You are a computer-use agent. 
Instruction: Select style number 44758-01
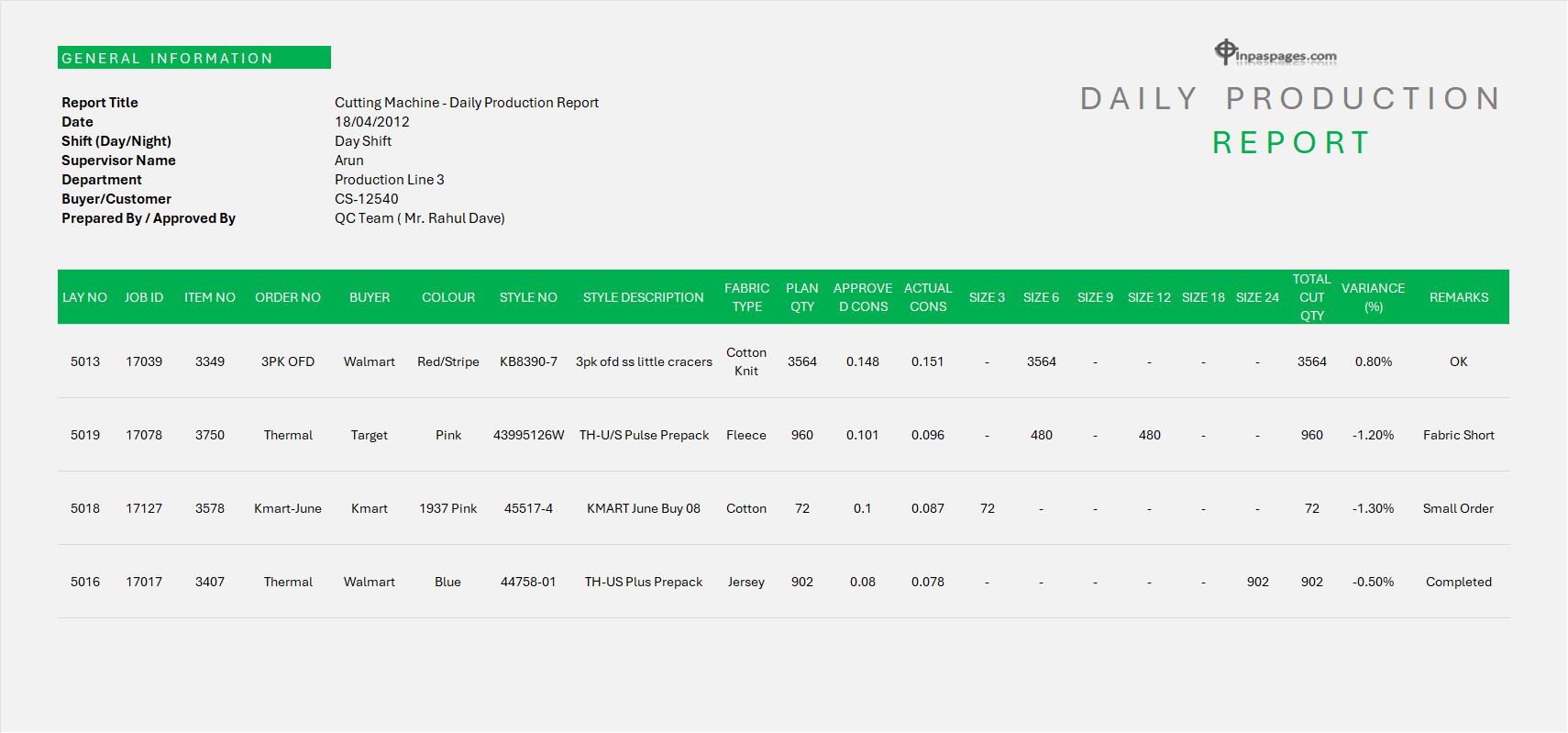pos(528,582)
